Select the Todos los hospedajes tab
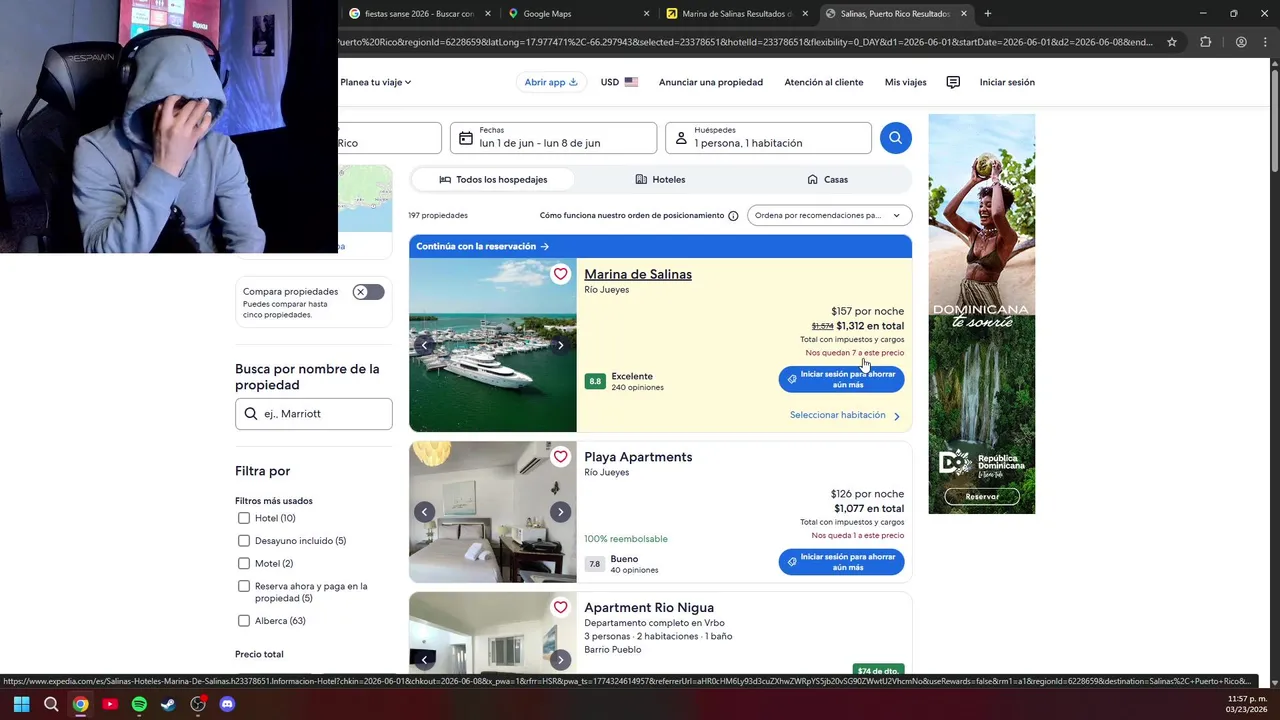 493,180
